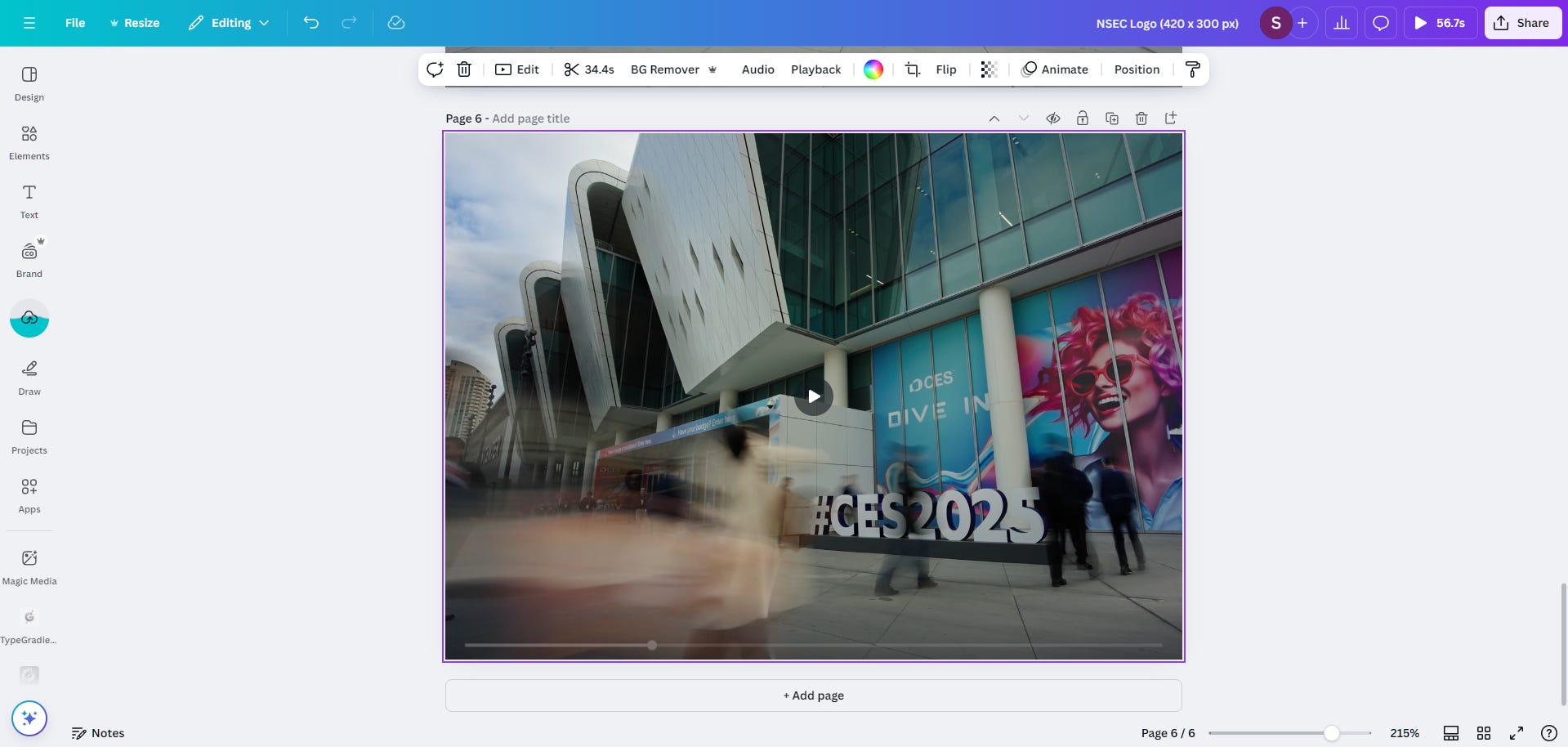
Task: Open Animate options
Action: coord(1055,69)
